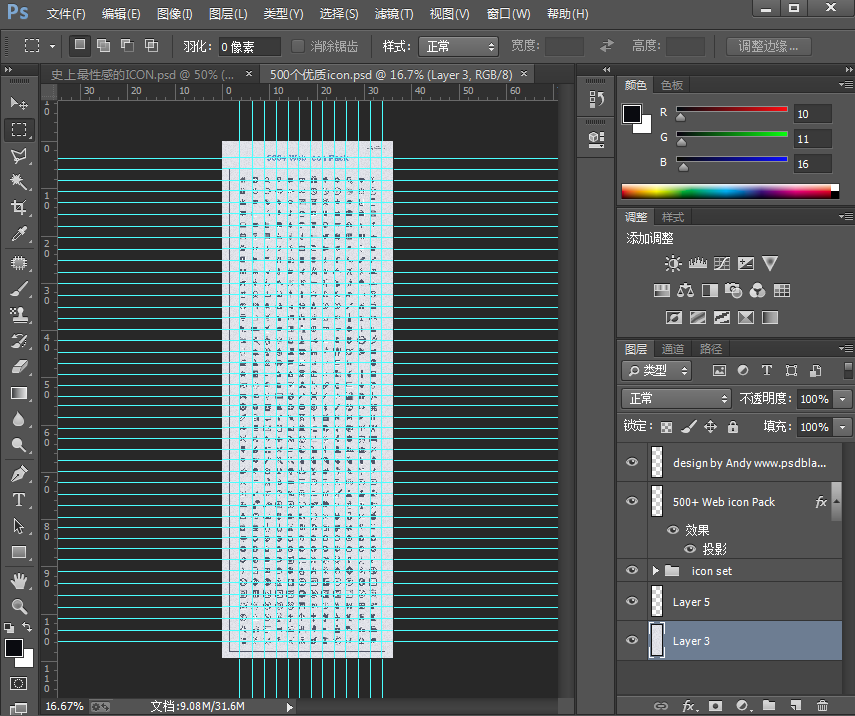Screen dimensions: 855x716
Task: Open the layer blend mode dropdown
Action: [677, 399]
